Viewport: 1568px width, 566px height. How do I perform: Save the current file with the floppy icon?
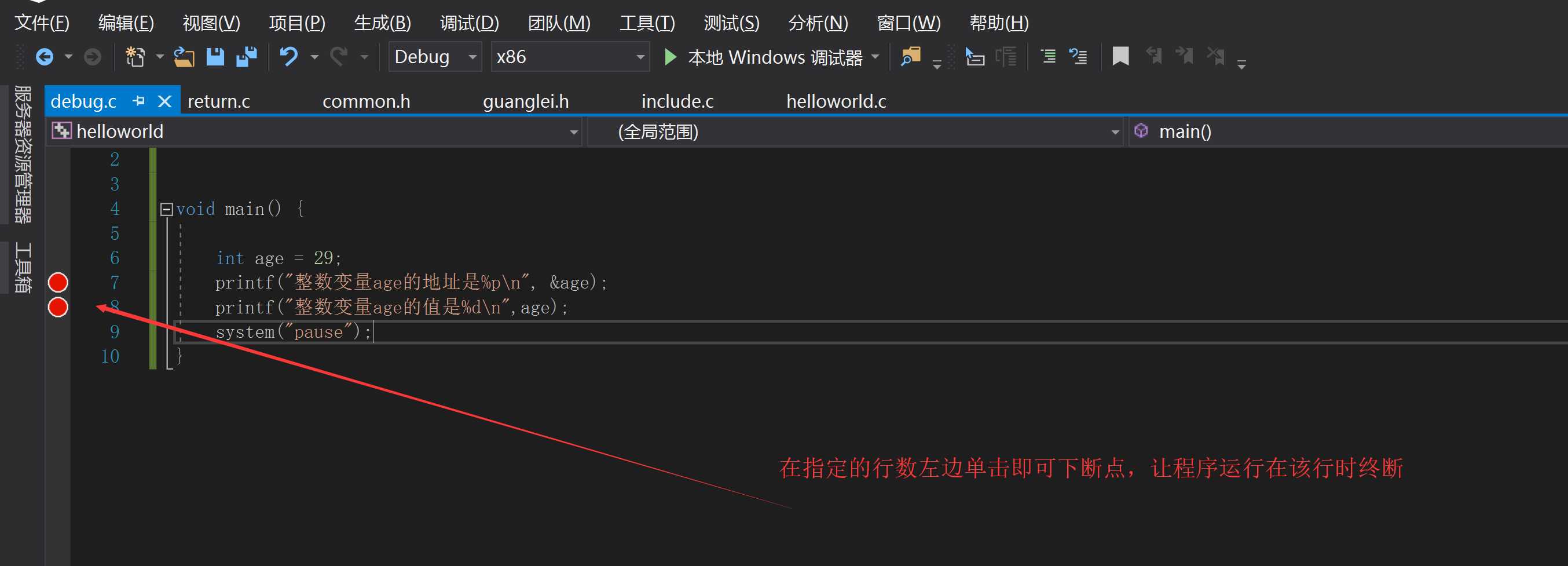(215, 57)
